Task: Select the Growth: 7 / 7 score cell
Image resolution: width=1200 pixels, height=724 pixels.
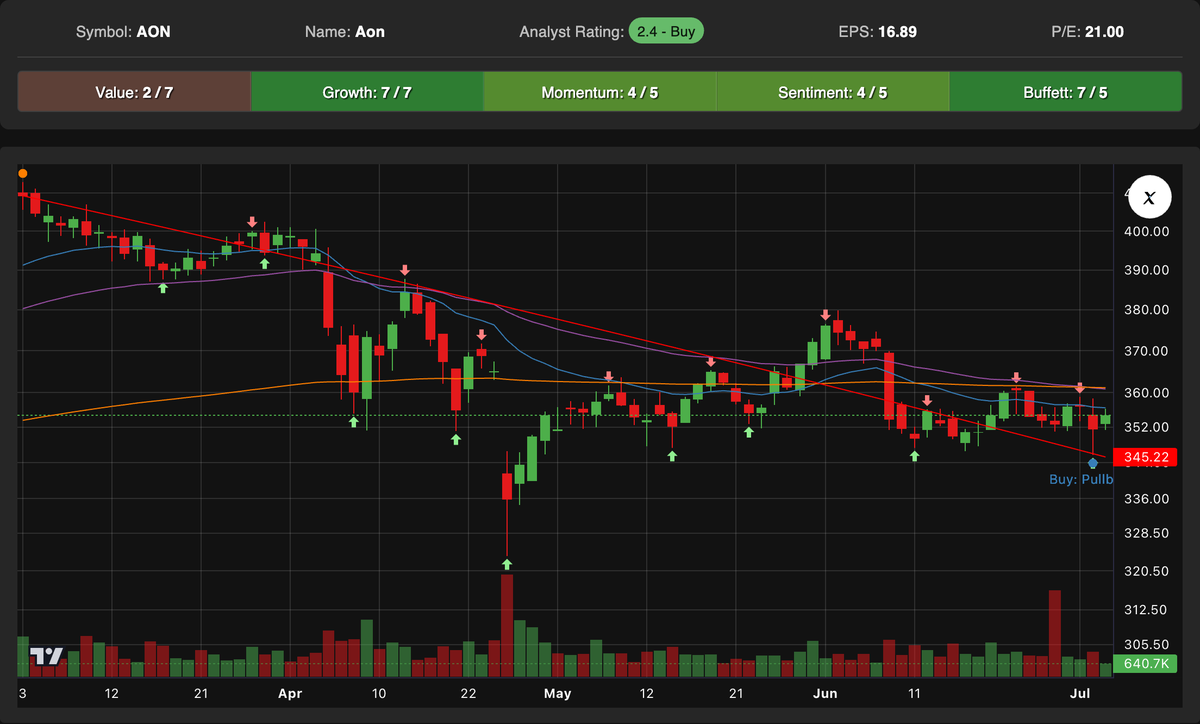Action: click(367, 92)
